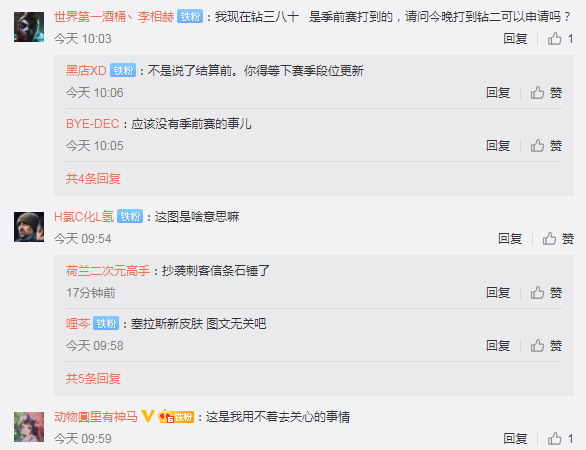Reply to 荷兰二次元高手's comment
The width and height of the screenshot is (586, 450).
point(498,292)
